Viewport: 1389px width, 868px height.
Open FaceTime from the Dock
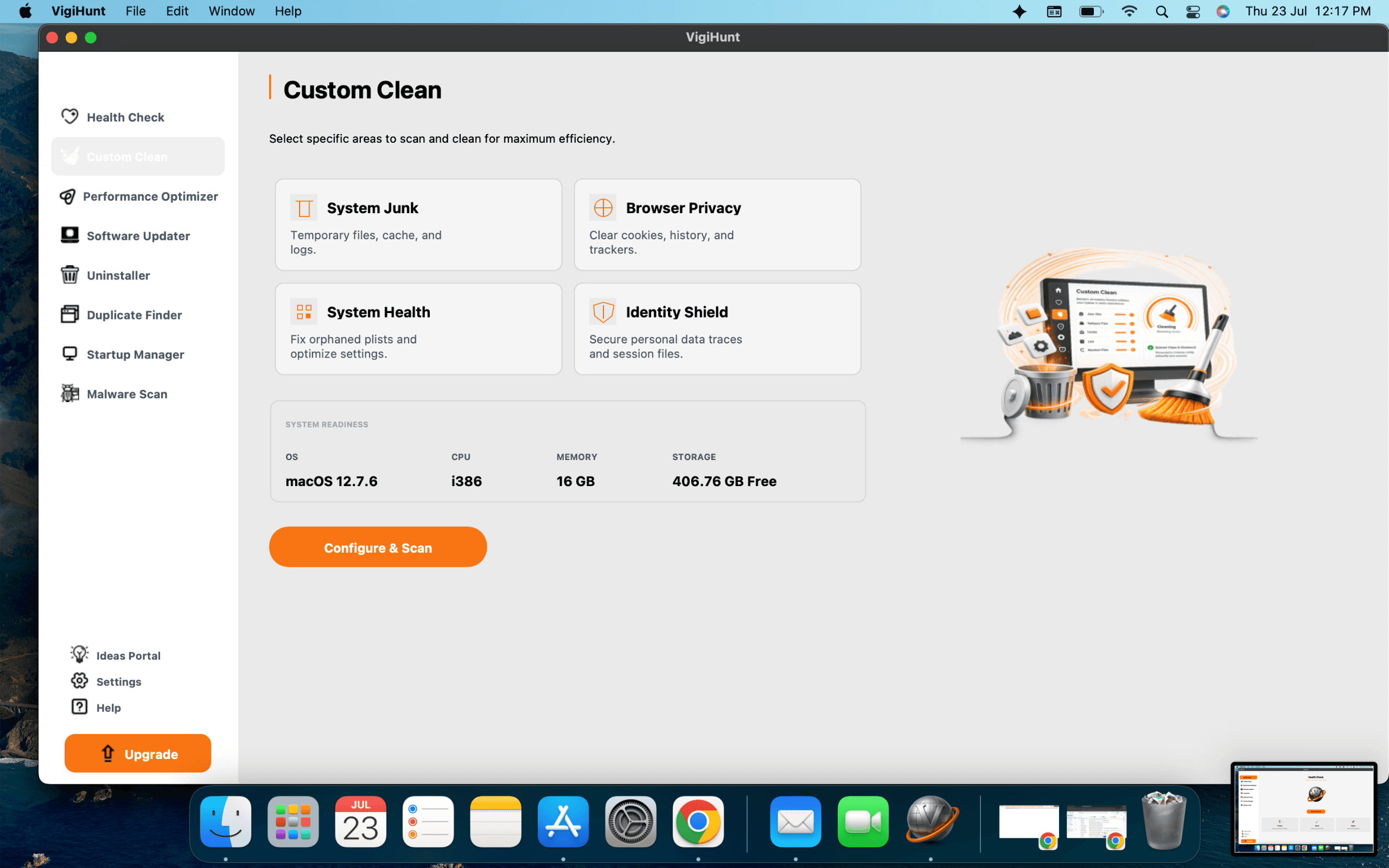coord(863,821)
